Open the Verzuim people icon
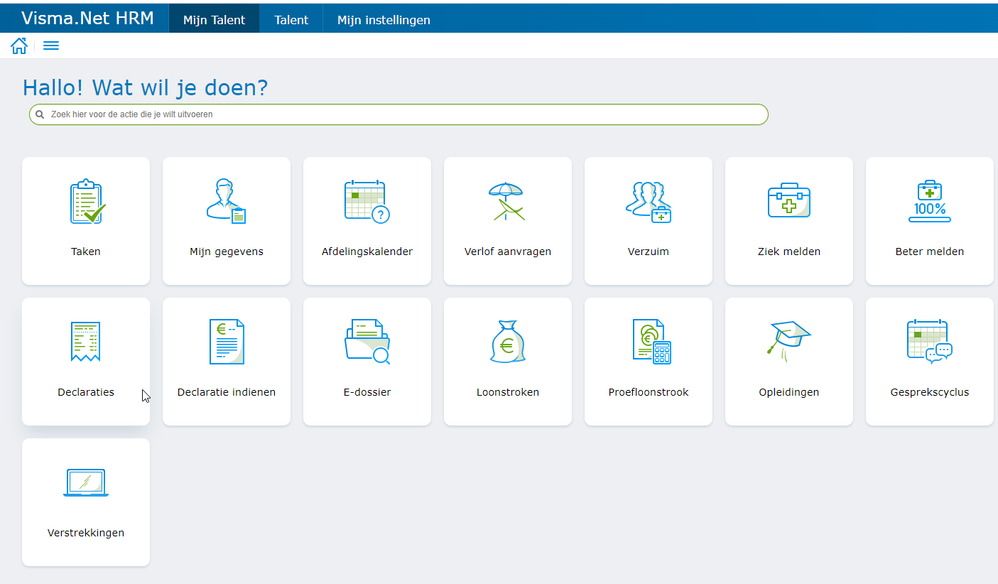This screenshot has width=998, height=584. click(x=648, y=202)
